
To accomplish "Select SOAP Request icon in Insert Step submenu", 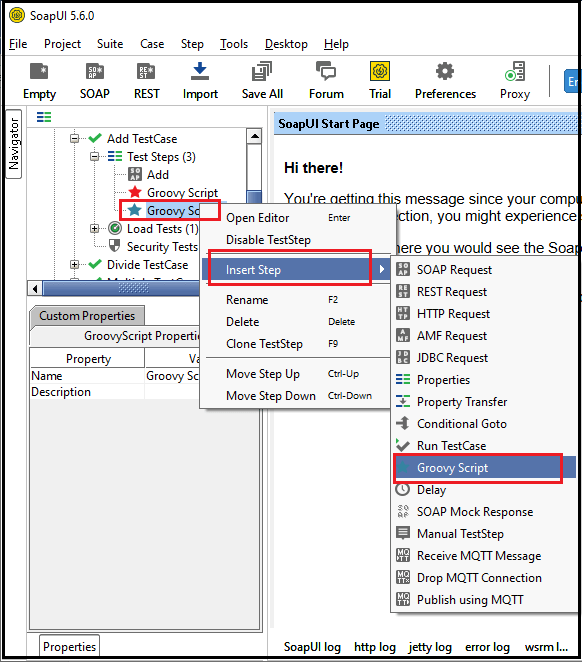I will point(403,269).
